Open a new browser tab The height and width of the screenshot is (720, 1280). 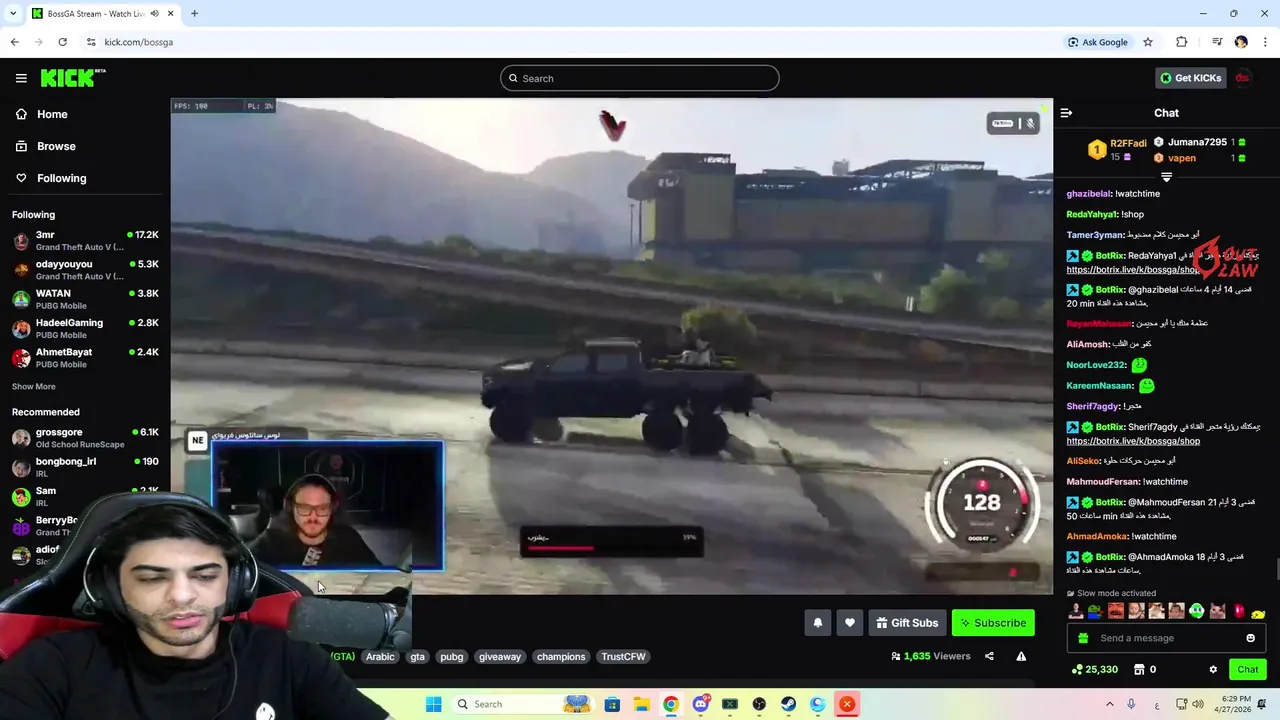click(194, 13)
